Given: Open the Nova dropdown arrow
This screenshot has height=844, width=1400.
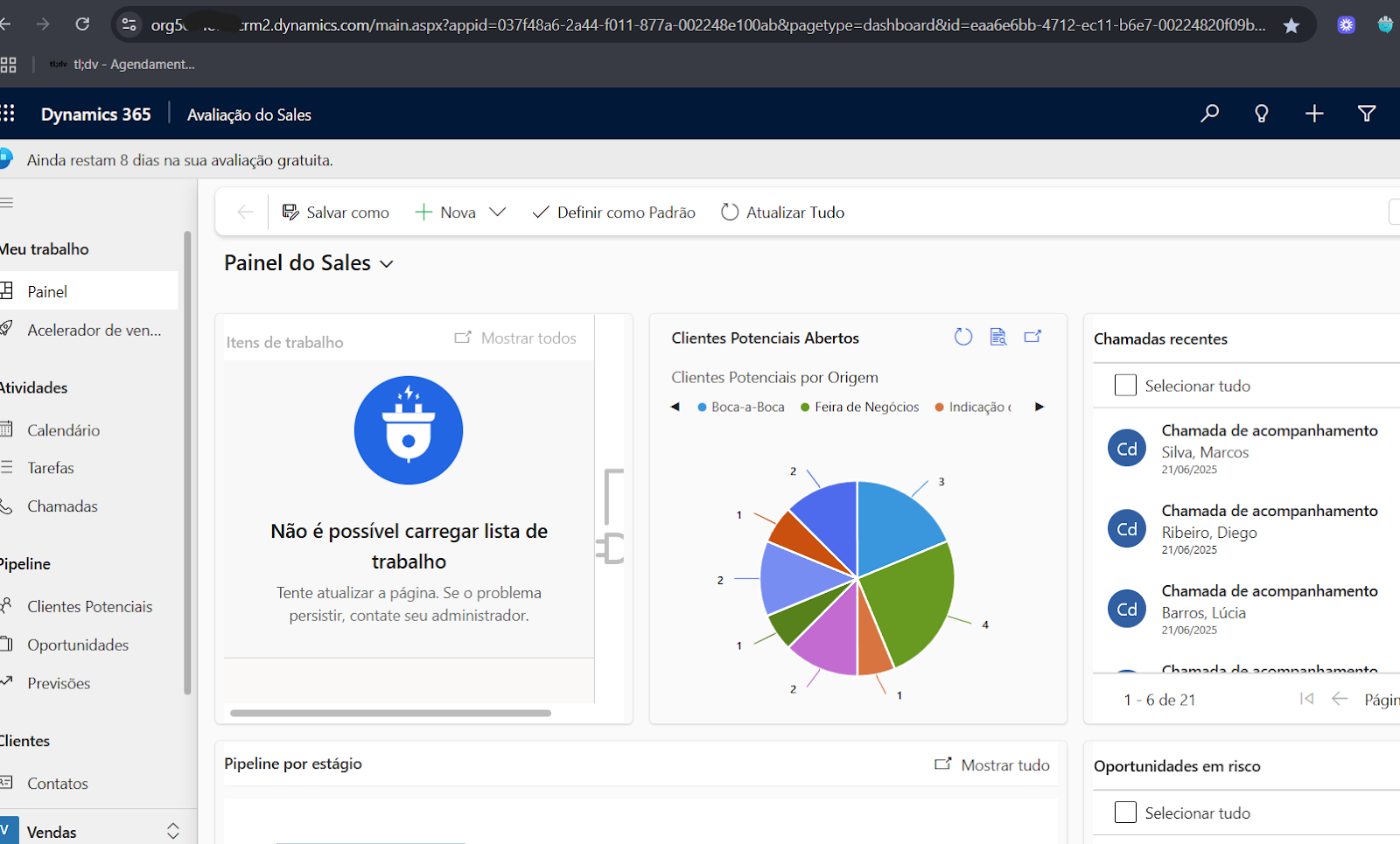Looking at the screenshot, I should [x=497, y=213].
